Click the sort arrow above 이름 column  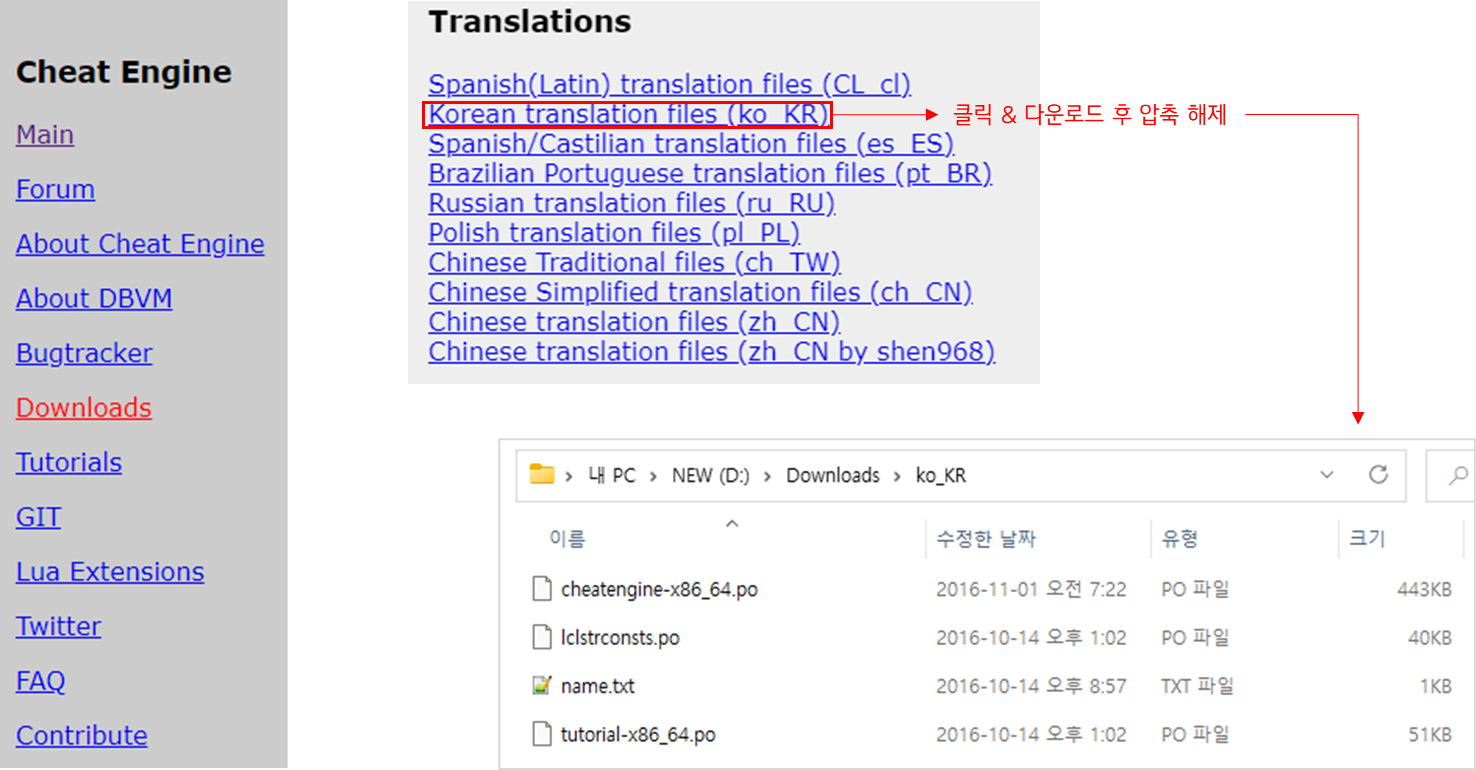732,522
